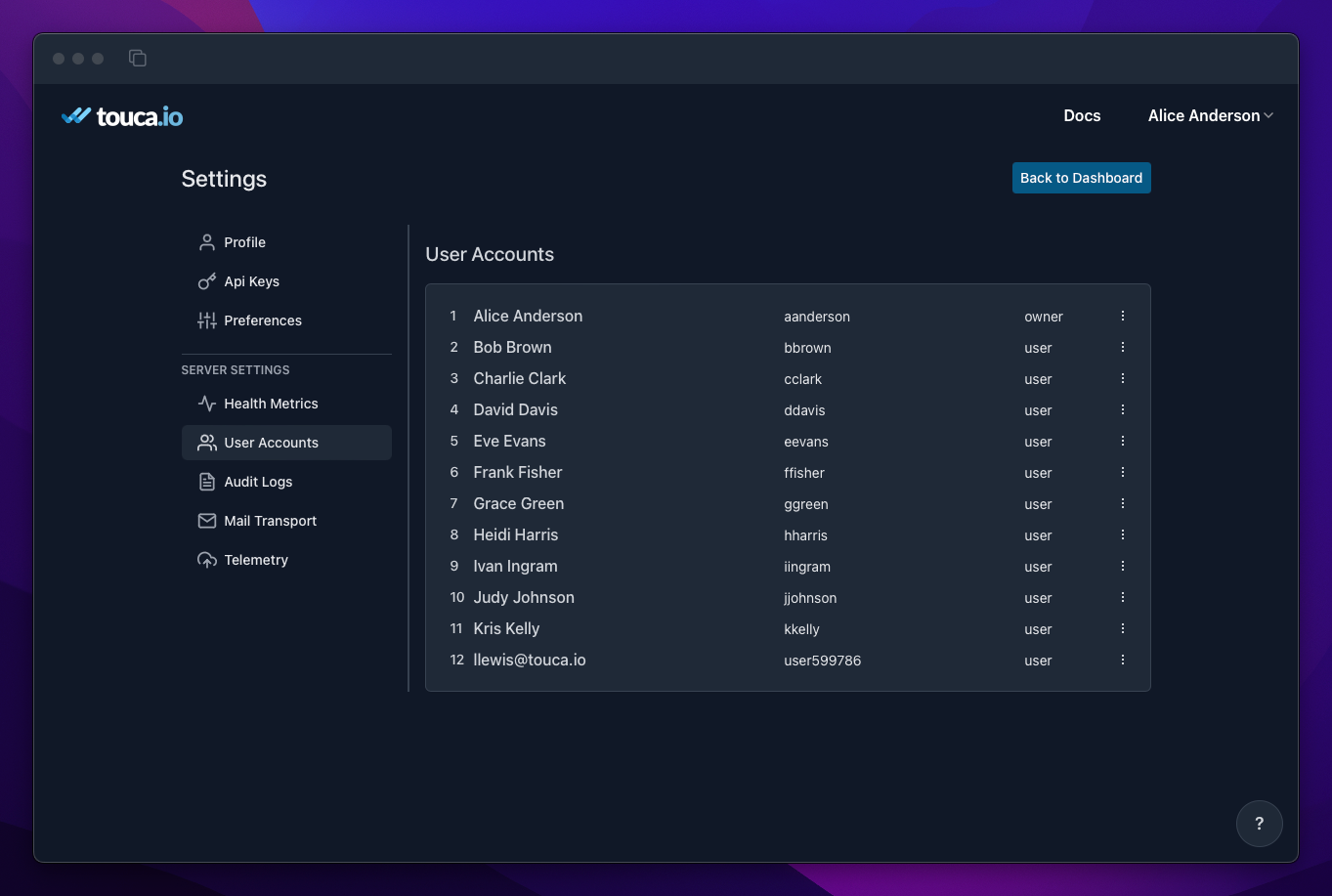
Task: Click the Audit Logs document icon
Action: coord(207,482)
